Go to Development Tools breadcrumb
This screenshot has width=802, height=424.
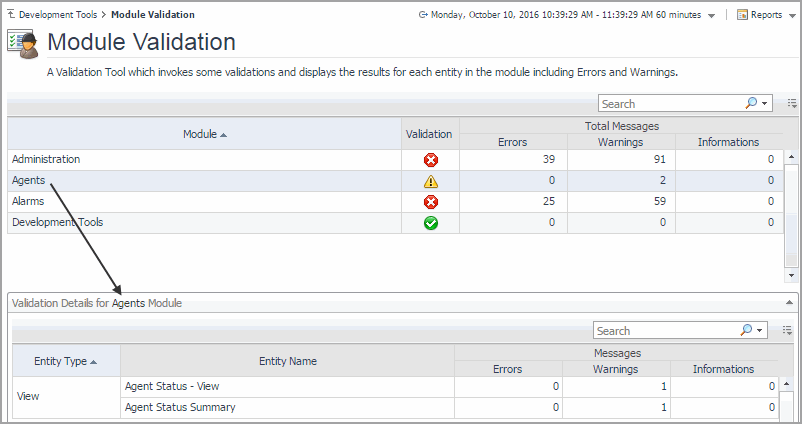tap(58, 15)
